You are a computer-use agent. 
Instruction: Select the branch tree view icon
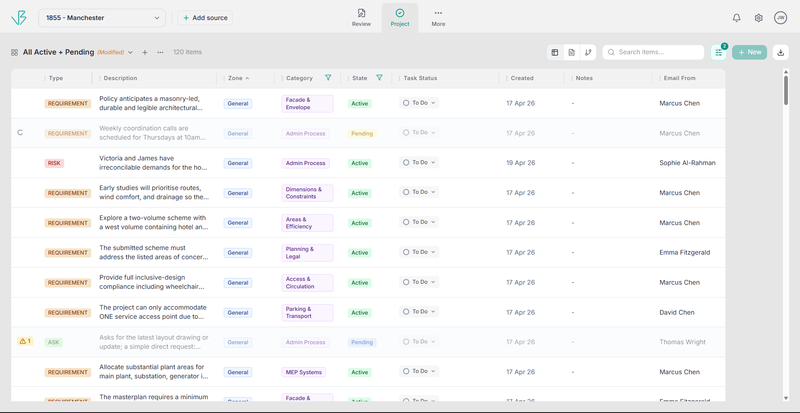588,52
